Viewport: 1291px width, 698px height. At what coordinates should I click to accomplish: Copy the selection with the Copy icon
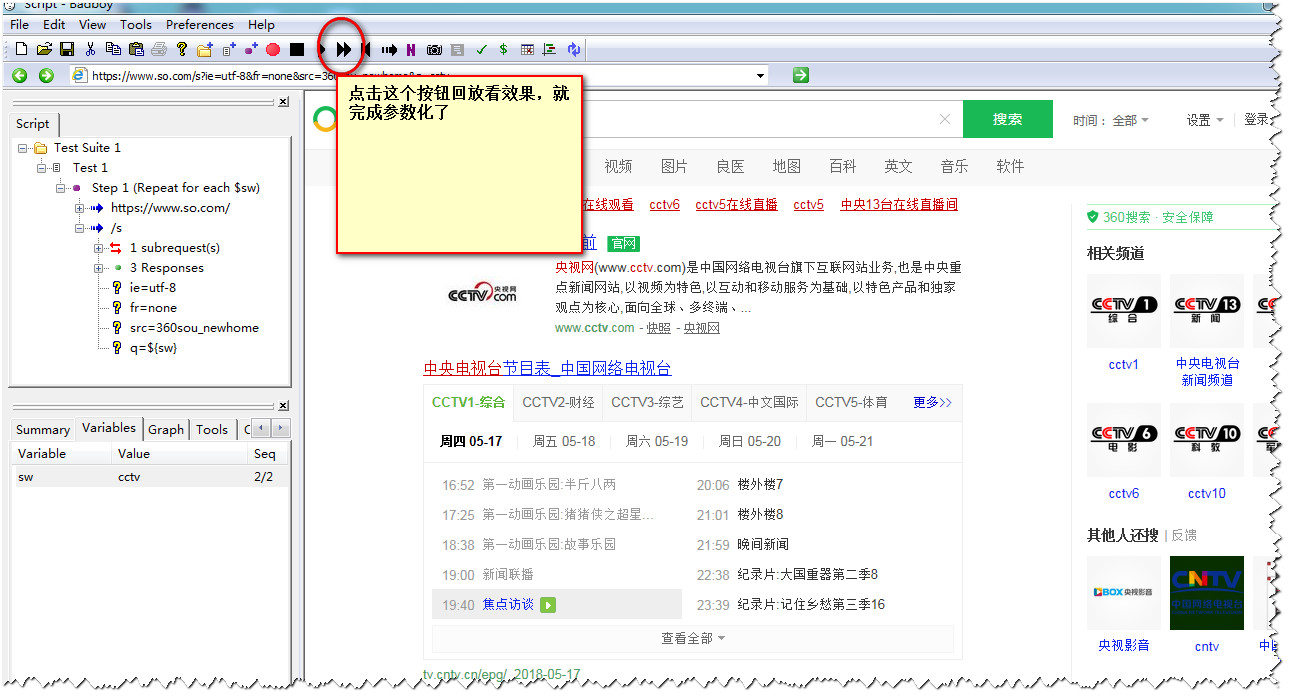[x=113, y=49]
